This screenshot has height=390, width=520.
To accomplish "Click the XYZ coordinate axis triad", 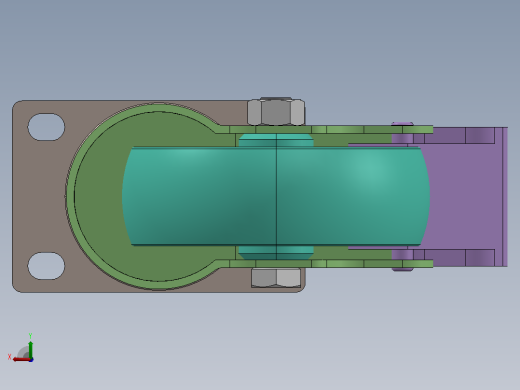I will [x=21, y=348].
